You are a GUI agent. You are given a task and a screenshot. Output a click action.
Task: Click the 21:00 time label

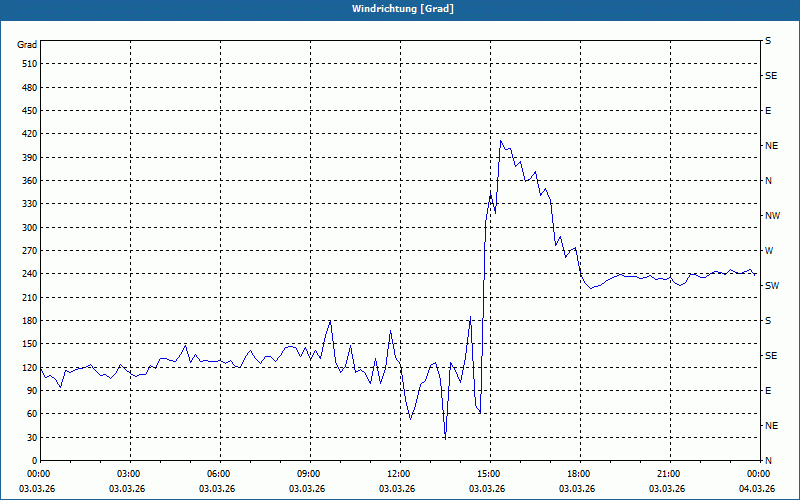(x=670, y=474)
